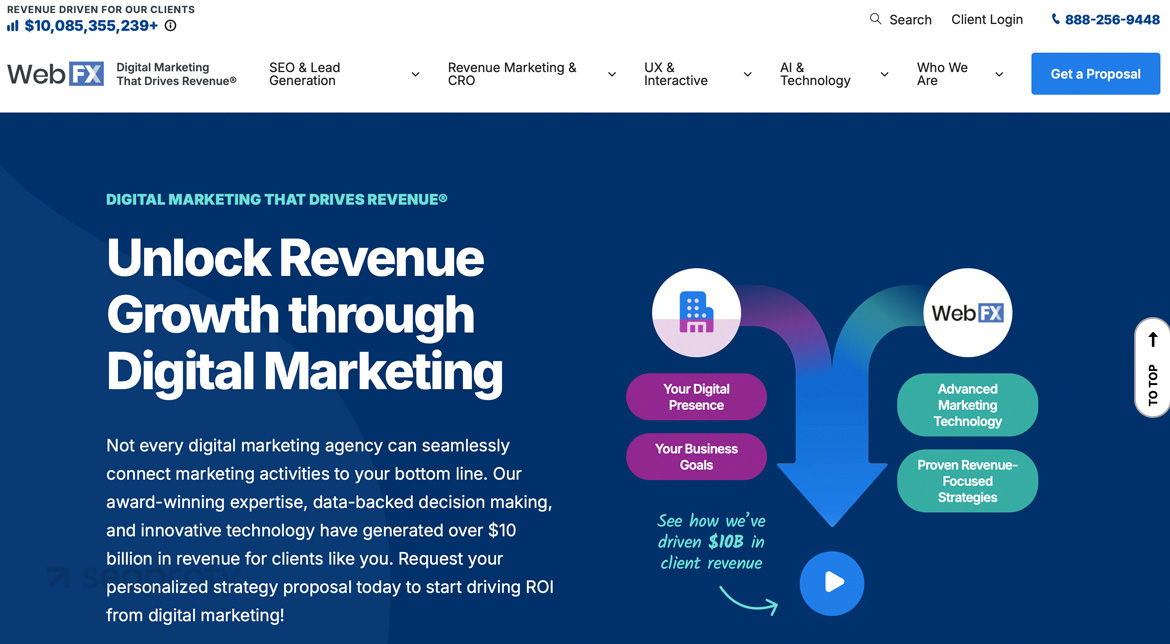Viewport: 1170px width, 644px height.
Task: Click the teal Digital Marketing That Drives Revenue eyebrow
Action: [x=277, y=199]
